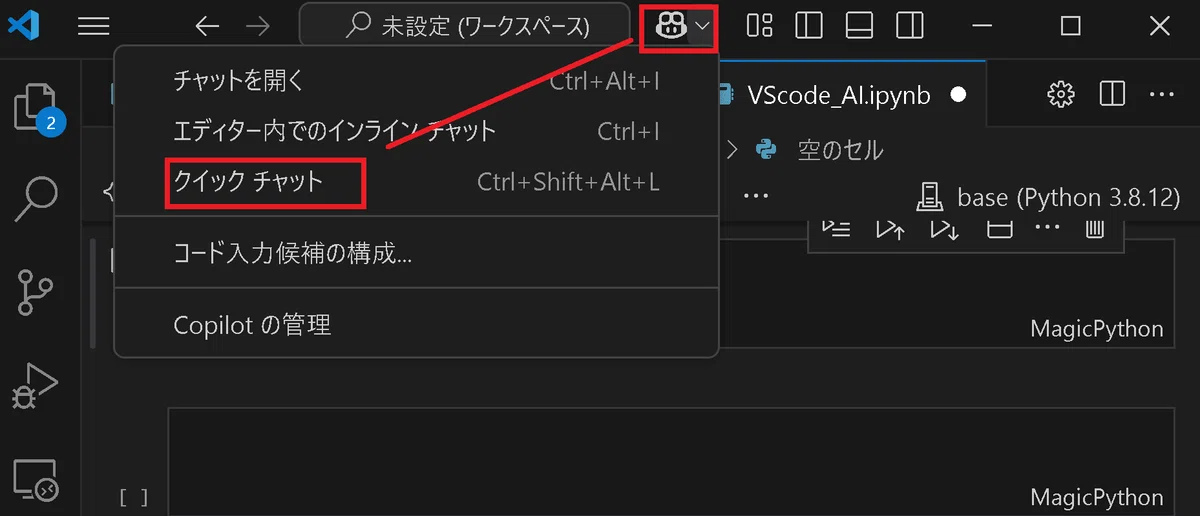Click the Execute Cell and Below icon
Image resolution: width=1200 pixels, height=516 pixels.
click(x=944, y=229)
